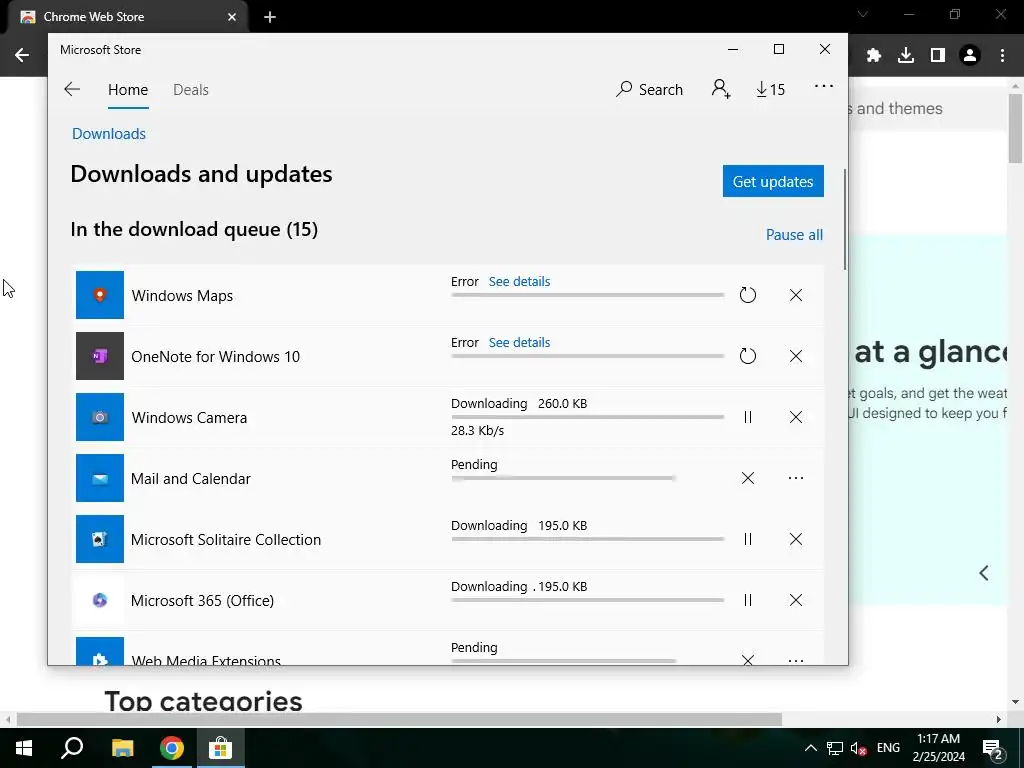
Task: Open the OneNote app icon tile
Action: coord(100,356)
